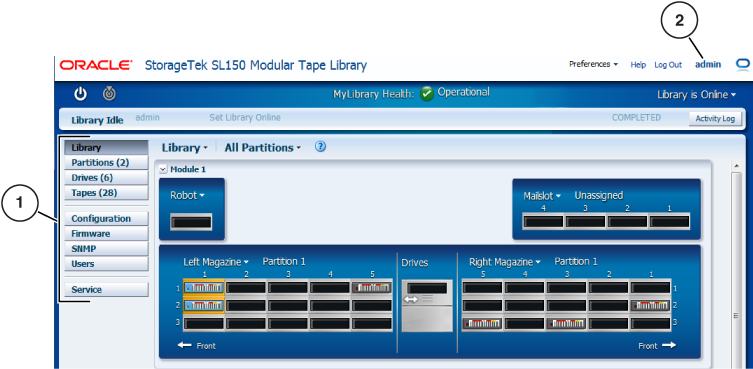Collapse the Module 1 section
The image size is (753, 369).
pyautogui.click(x=162, y=169)
